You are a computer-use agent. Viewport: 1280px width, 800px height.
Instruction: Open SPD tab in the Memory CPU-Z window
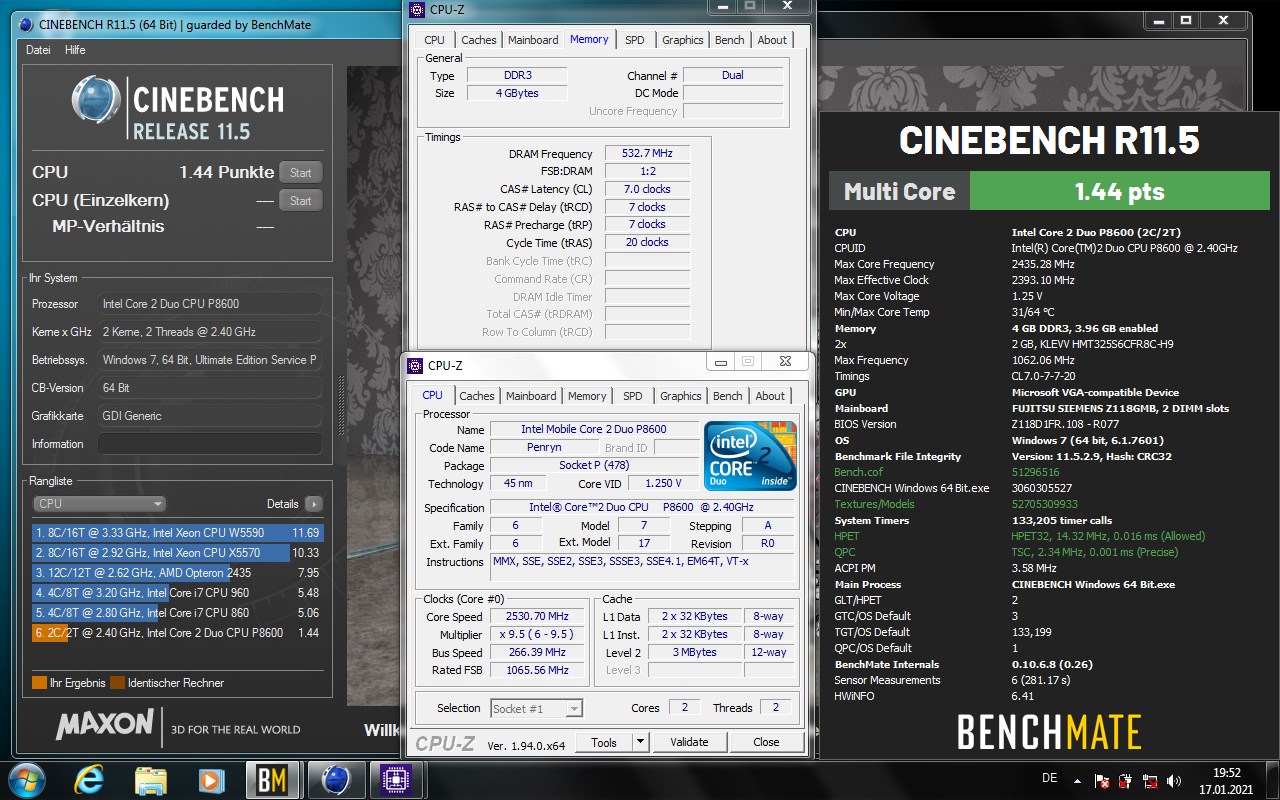[634, 40]
